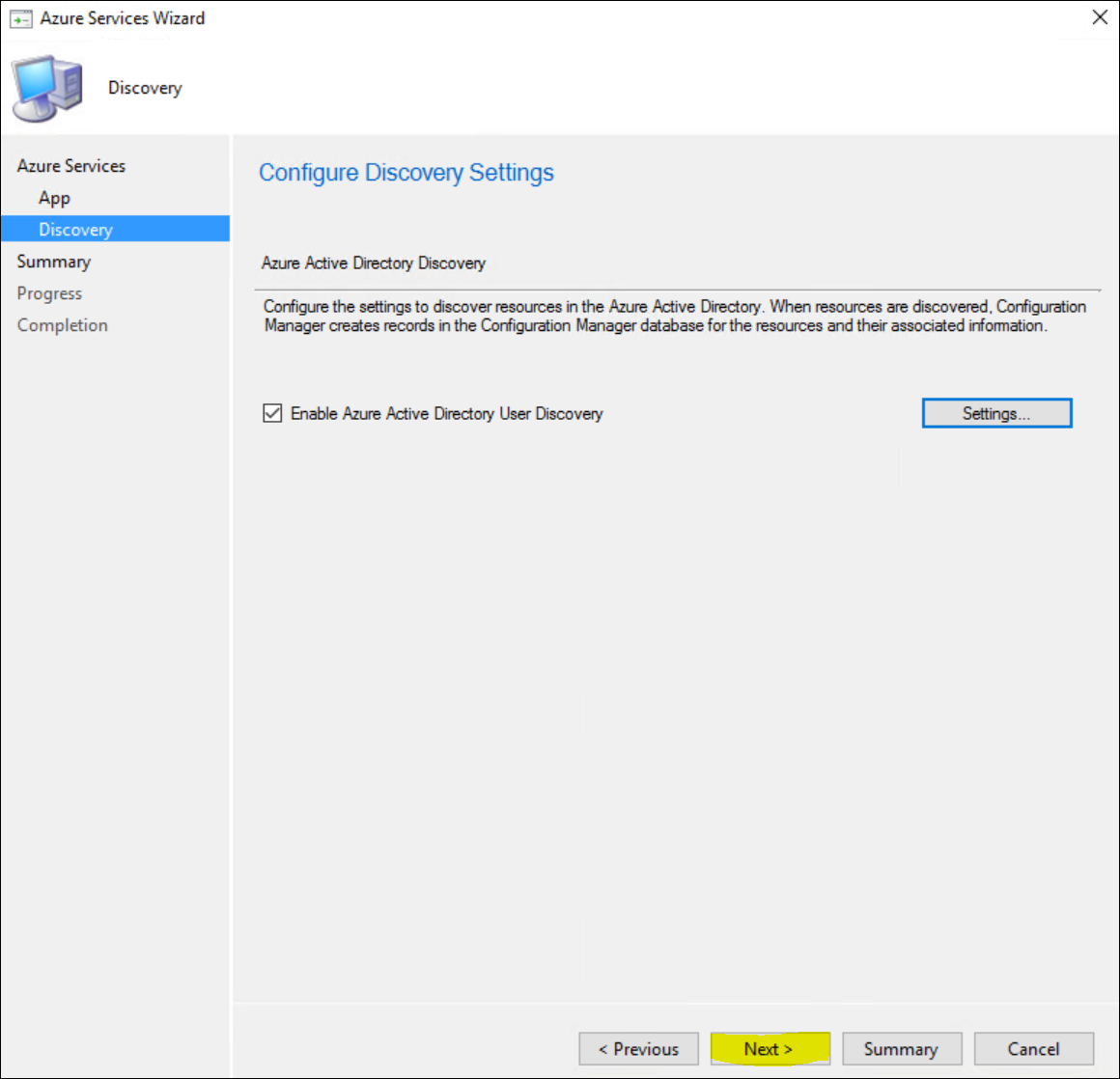This screenshot has width=1120, height=1079.
Task: Close the wizard window with the X
Action: [x=1100, y=17]
